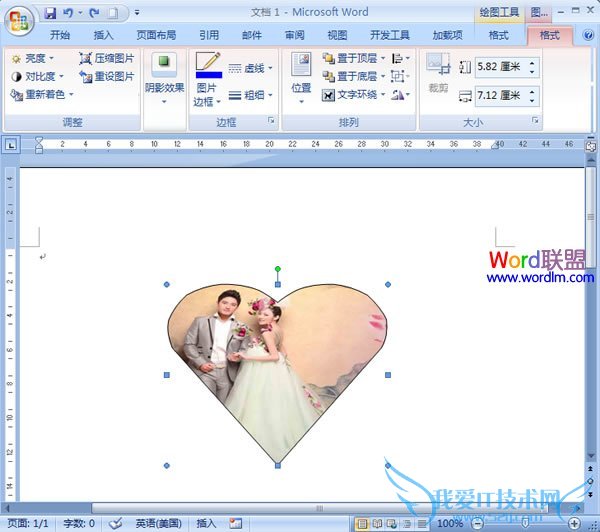Open the 虚线 dash style menu

tap(251, 69)
